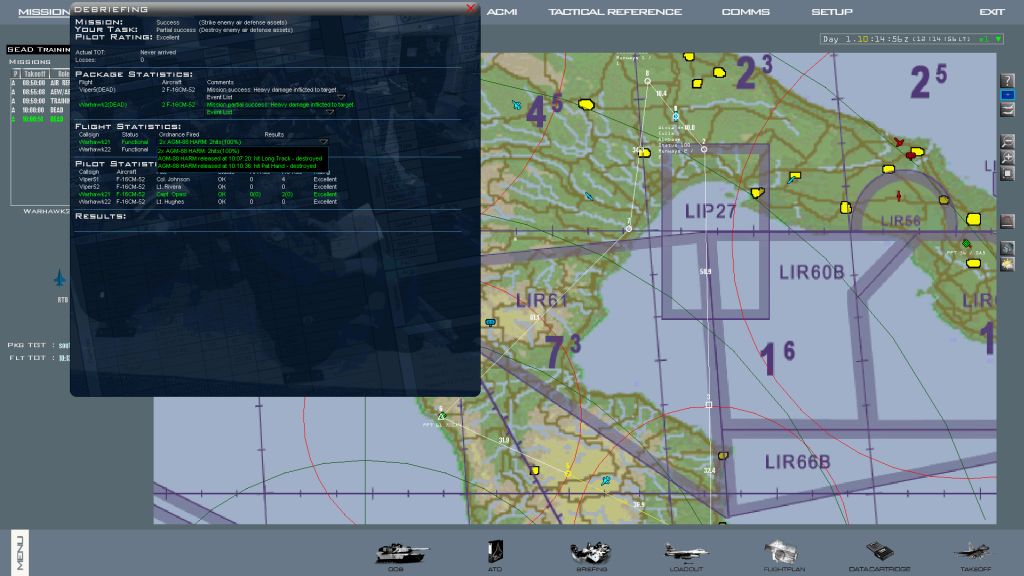
Task: Click the blue aircraft icon on left panel
Action: point(59,278)
